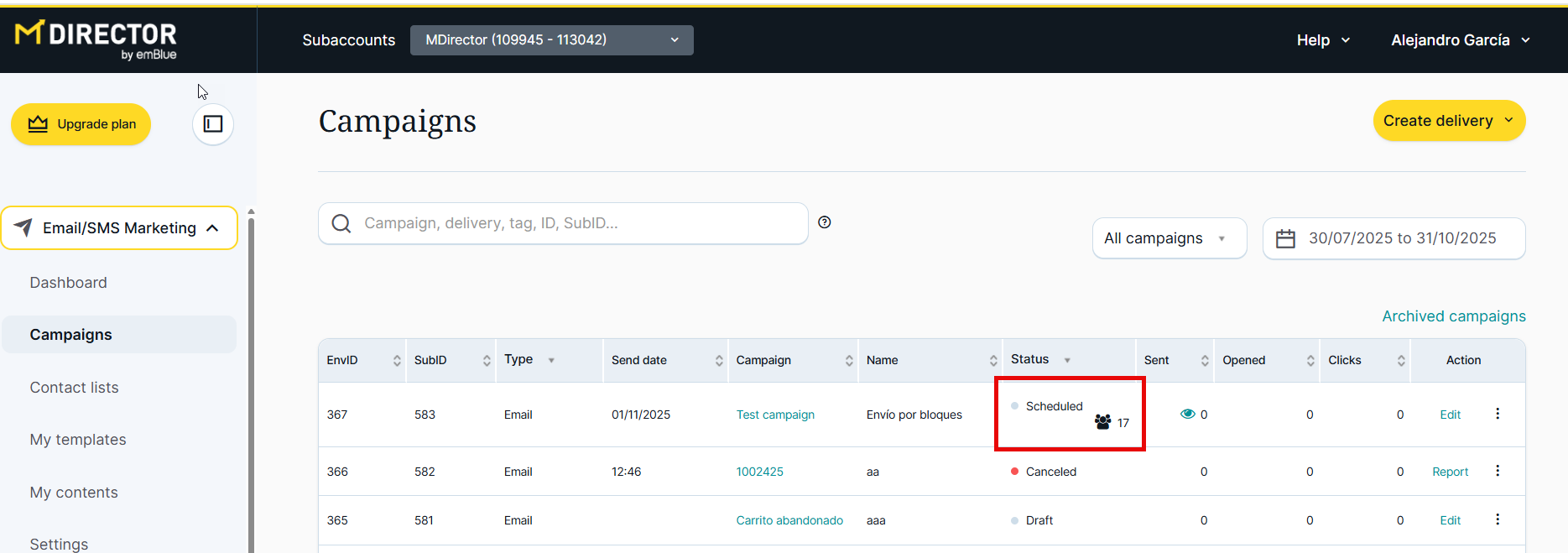Expand the All campaigns filter dropdown
The width and height of the screenshot is (1568, 553).
click(1169, 239)
